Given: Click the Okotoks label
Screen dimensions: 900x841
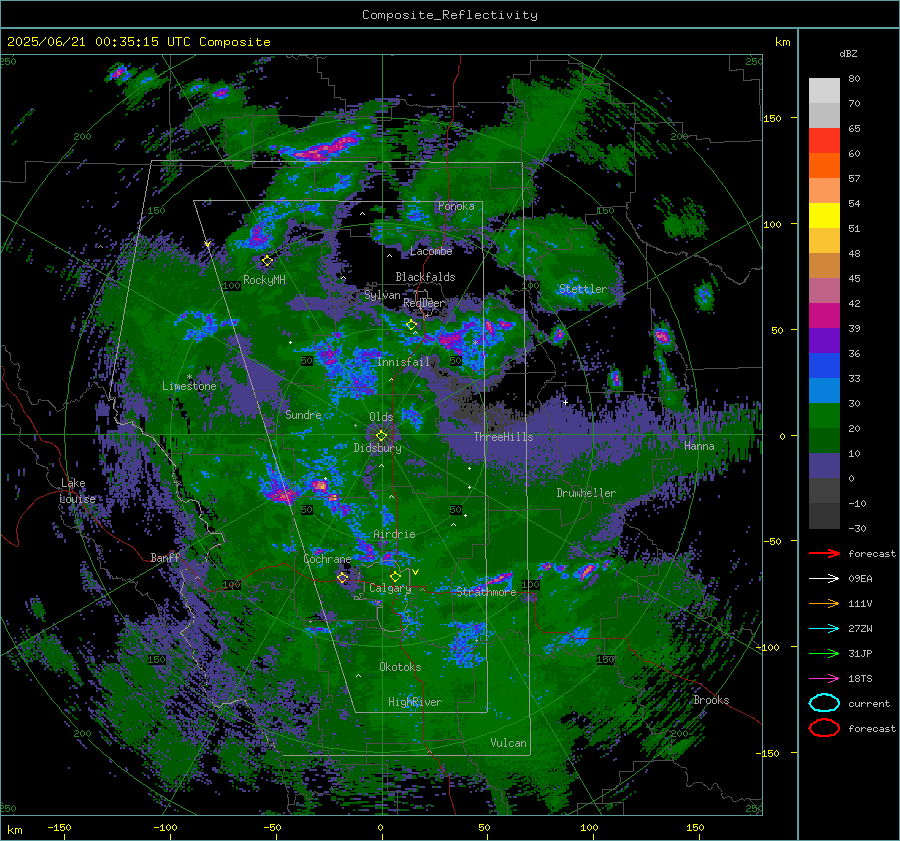Looking at the screenshot, I should [x=400, y=667].
